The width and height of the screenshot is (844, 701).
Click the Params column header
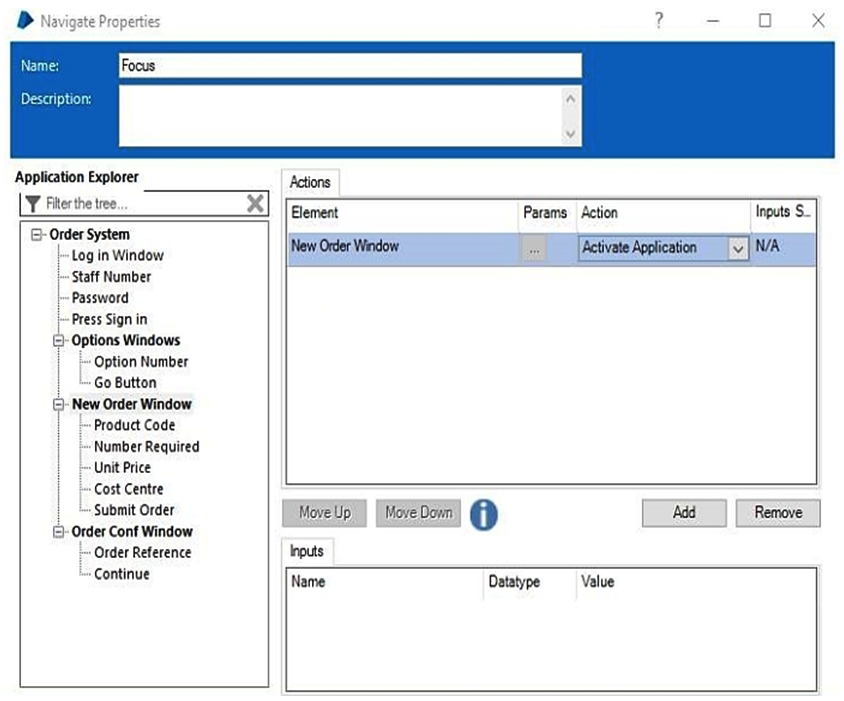click(x=545, y=213)
